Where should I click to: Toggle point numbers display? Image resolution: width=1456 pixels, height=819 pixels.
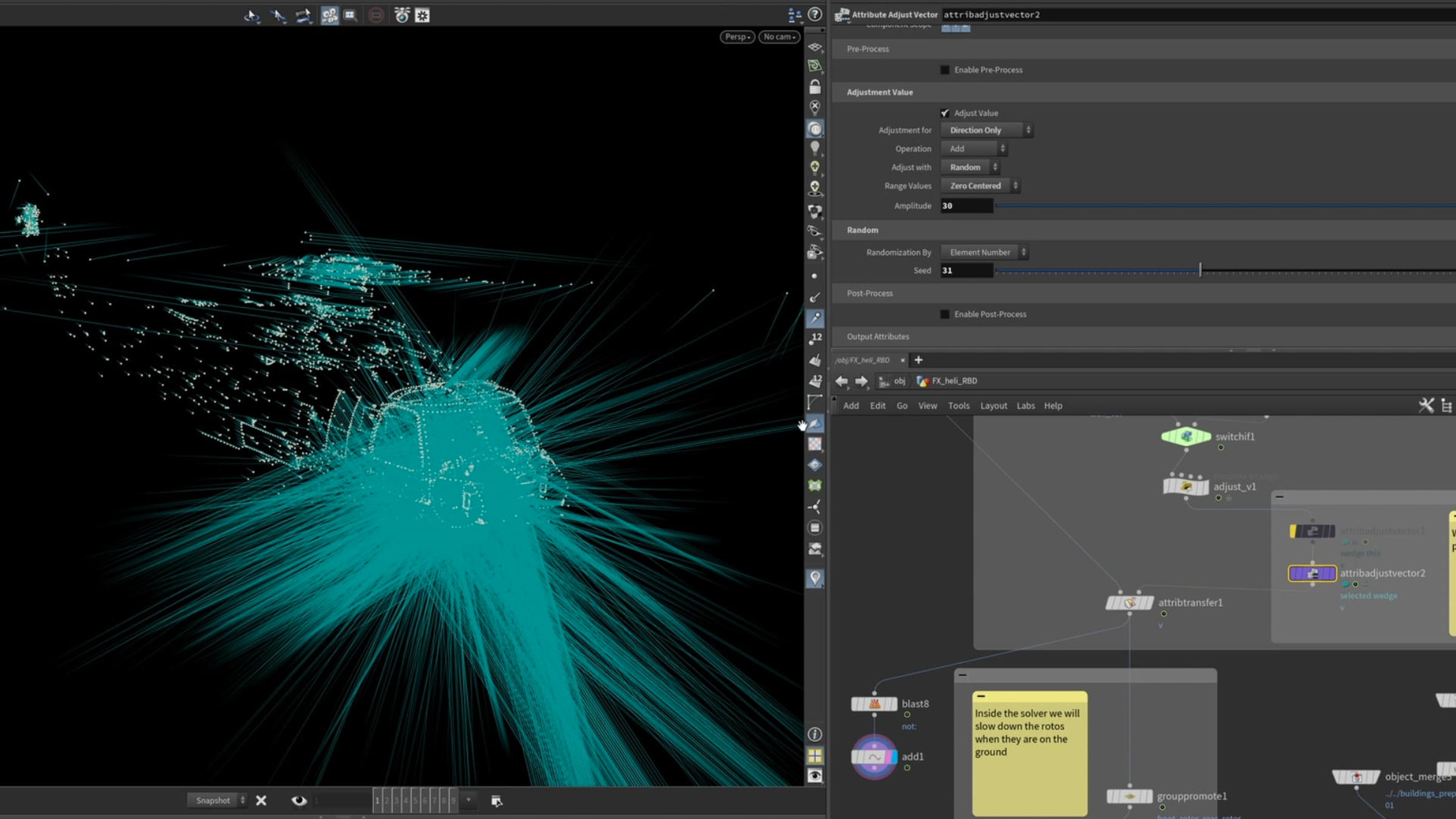pos(815,339)
